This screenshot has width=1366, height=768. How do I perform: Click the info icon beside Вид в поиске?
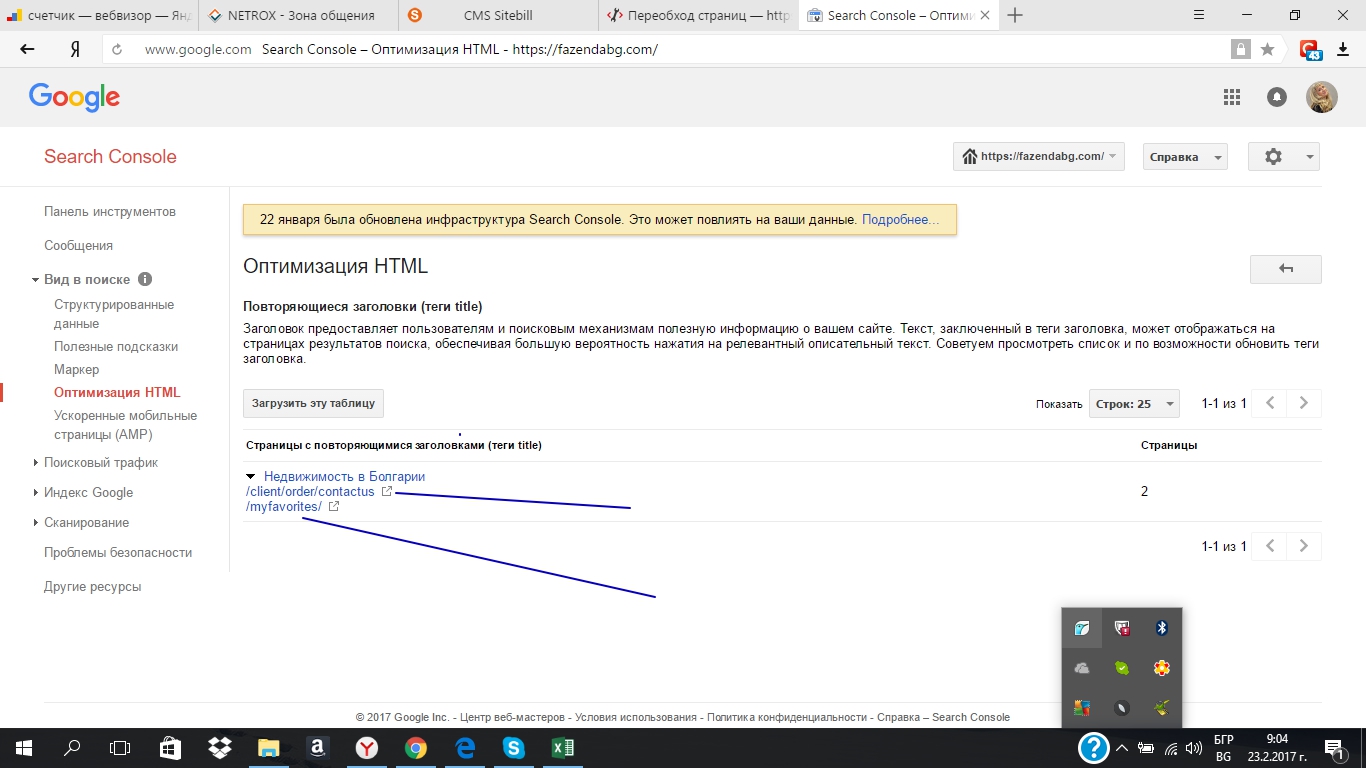pyautogui.click(x=145, y=279)
